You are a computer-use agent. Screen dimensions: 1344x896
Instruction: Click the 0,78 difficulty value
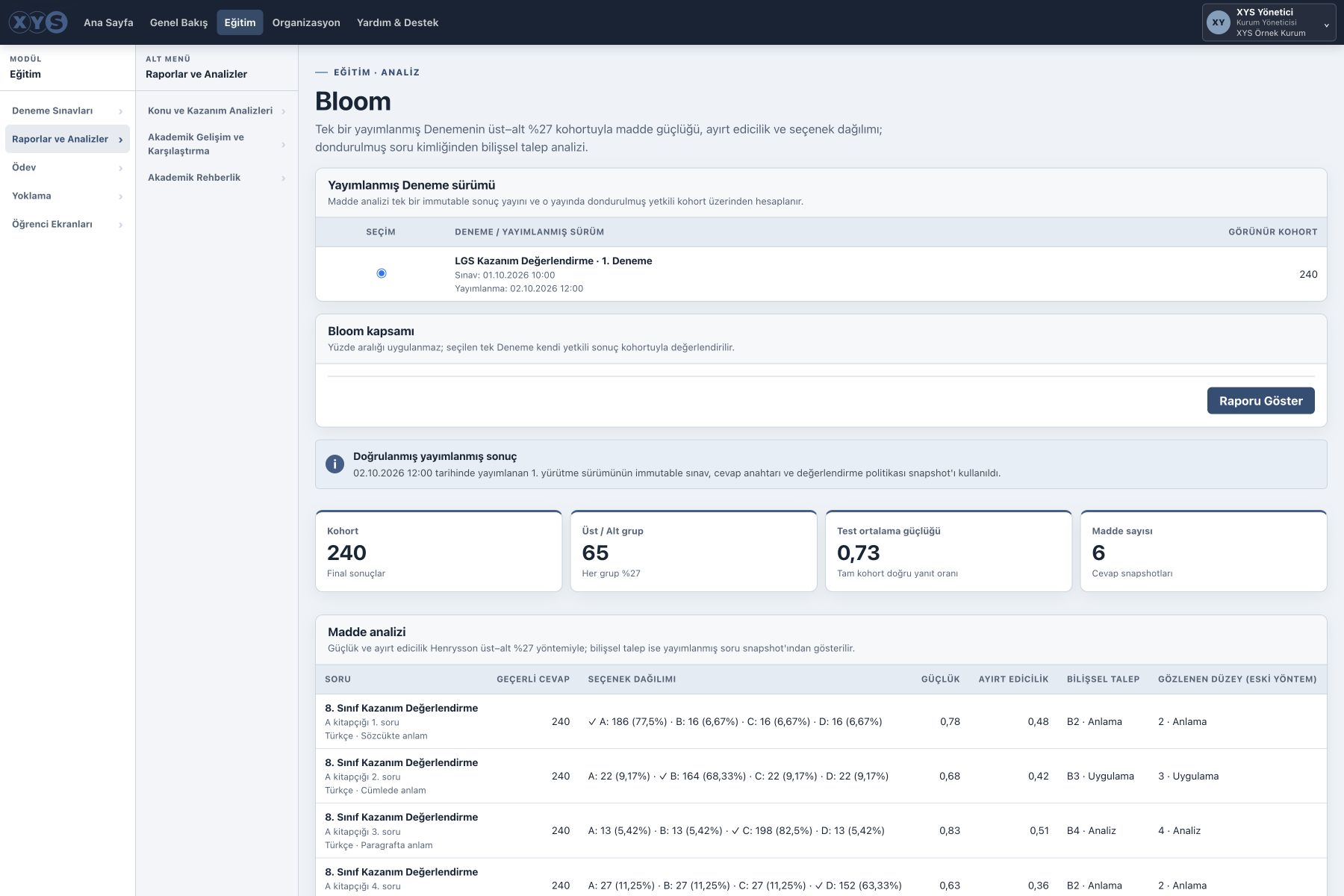click(950, 722)
